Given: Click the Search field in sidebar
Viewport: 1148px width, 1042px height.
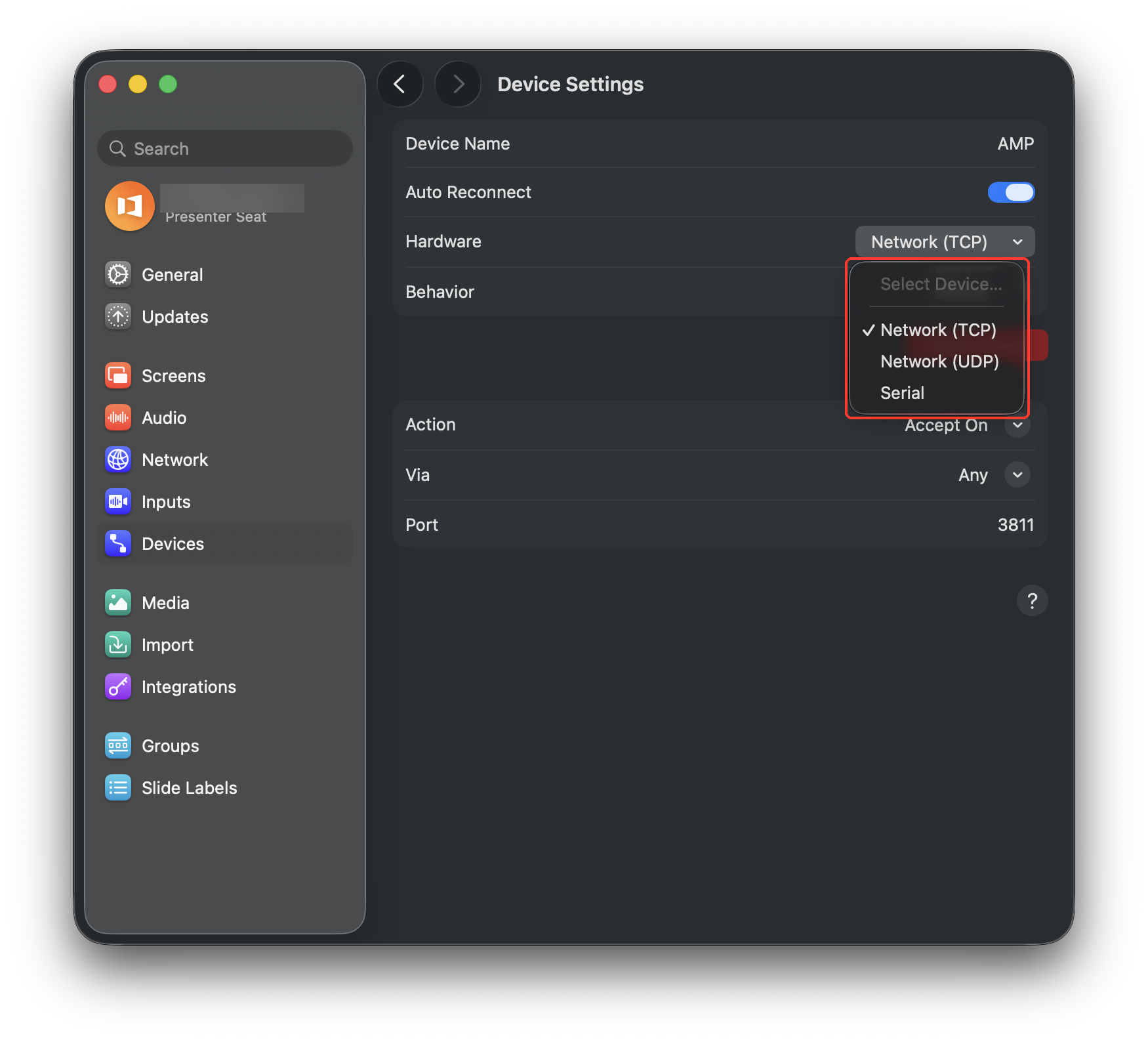Looking at the screenshot, I should pyautogui.click(x=225, y=148).
